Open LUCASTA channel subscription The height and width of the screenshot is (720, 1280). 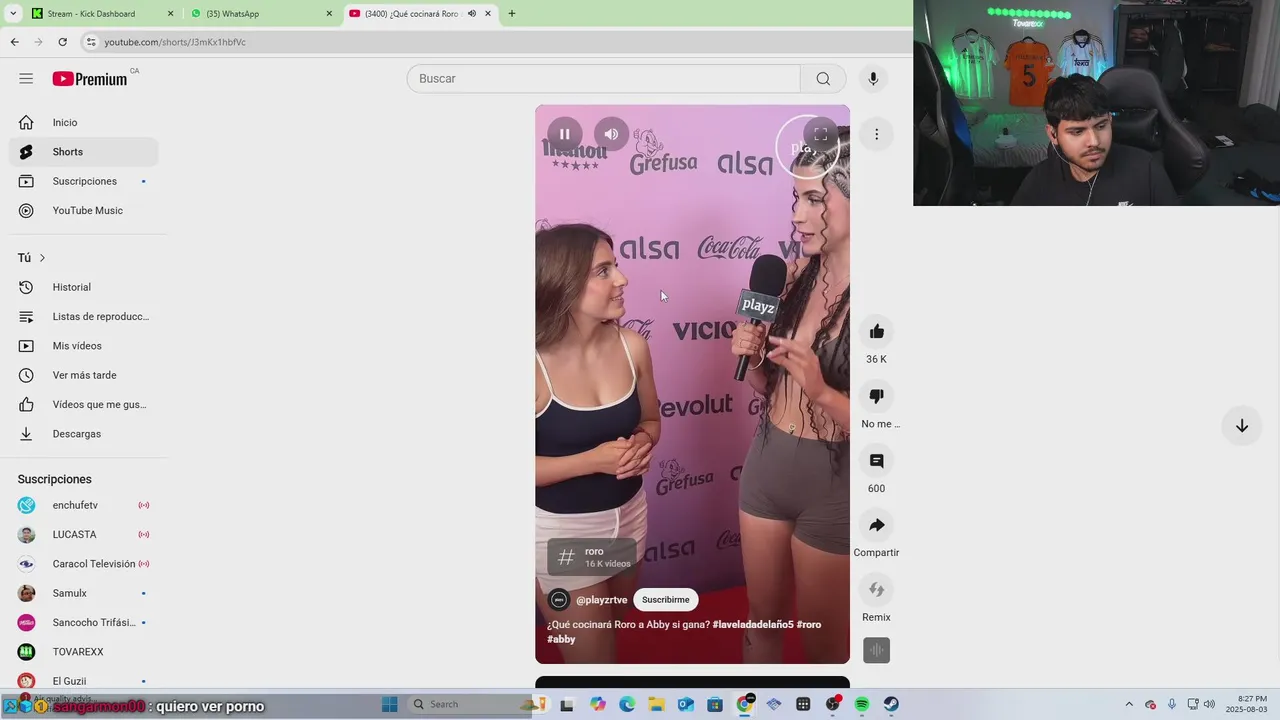84,535
